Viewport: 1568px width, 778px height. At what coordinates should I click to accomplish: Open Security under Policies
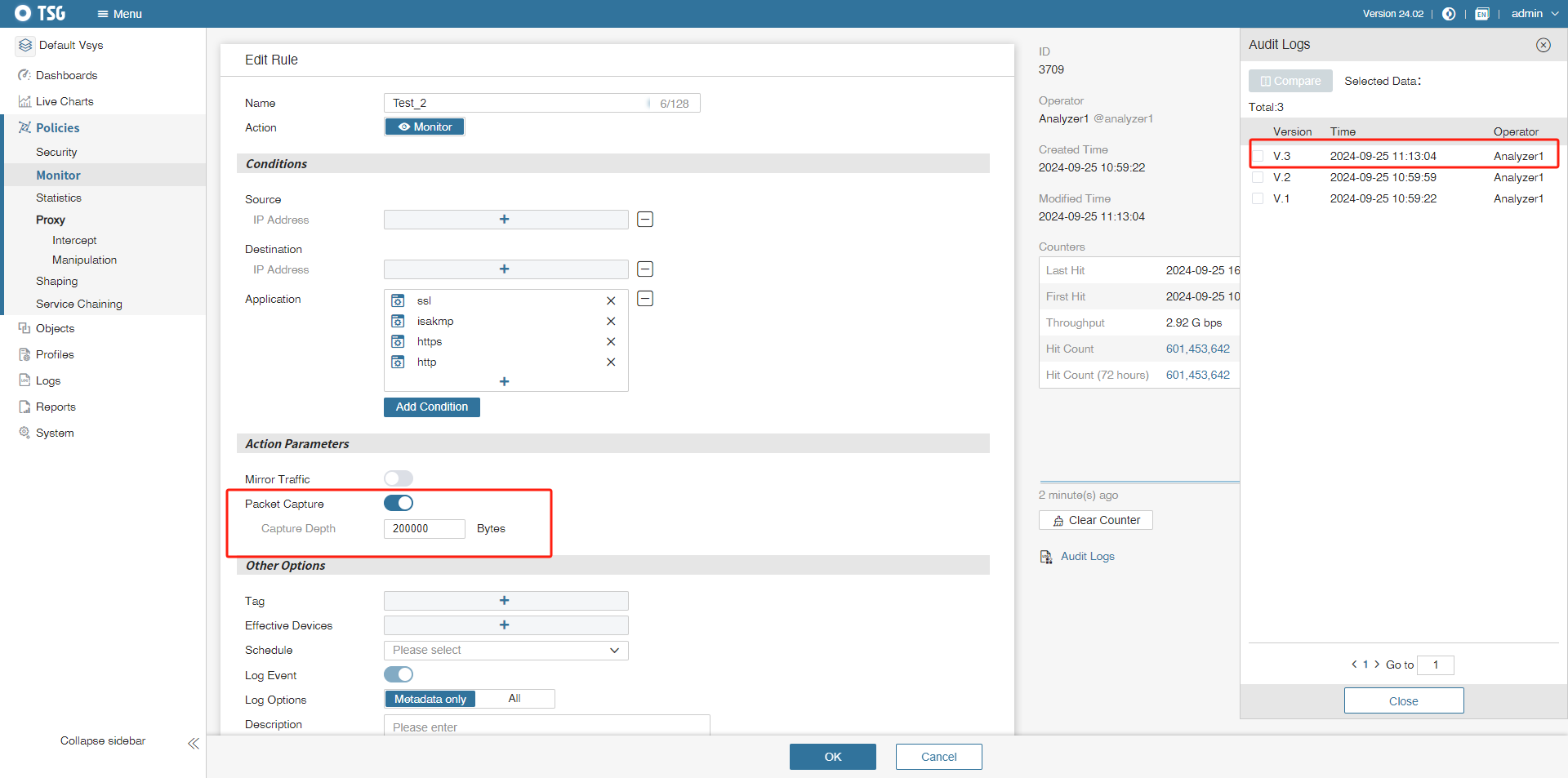56,153
